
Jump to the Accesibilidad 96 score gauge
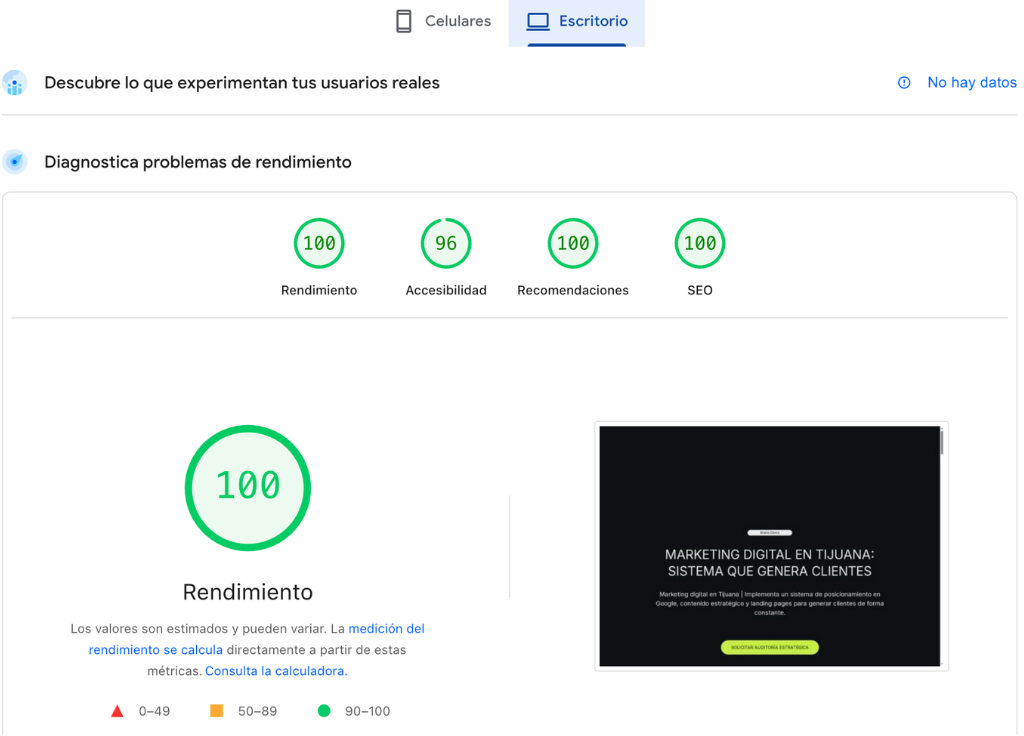446,244
